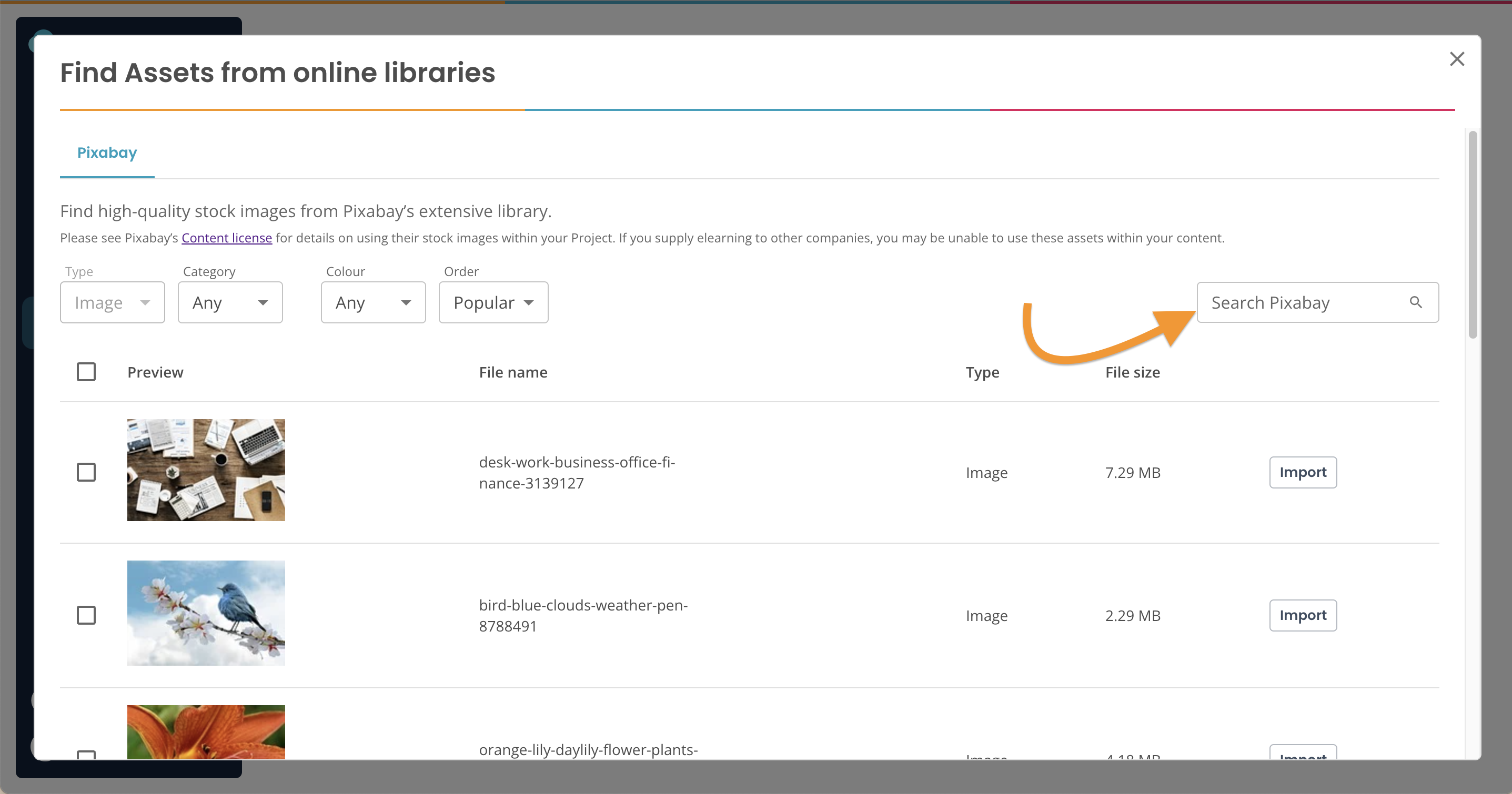The image size is (1512, 794).
Task: Focus the Search Pixabay input field
Action: (1318, 302)
